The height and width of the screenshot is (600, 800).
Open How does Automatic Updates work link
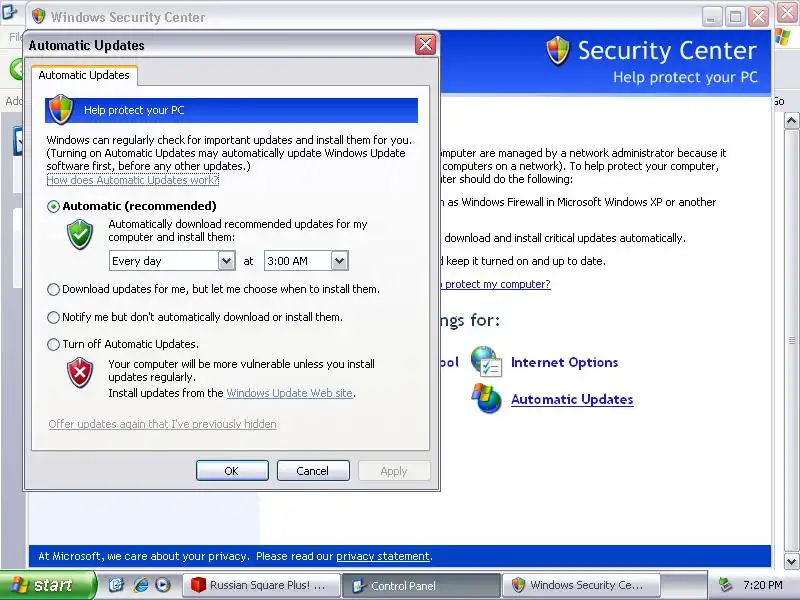pos(133,180)
